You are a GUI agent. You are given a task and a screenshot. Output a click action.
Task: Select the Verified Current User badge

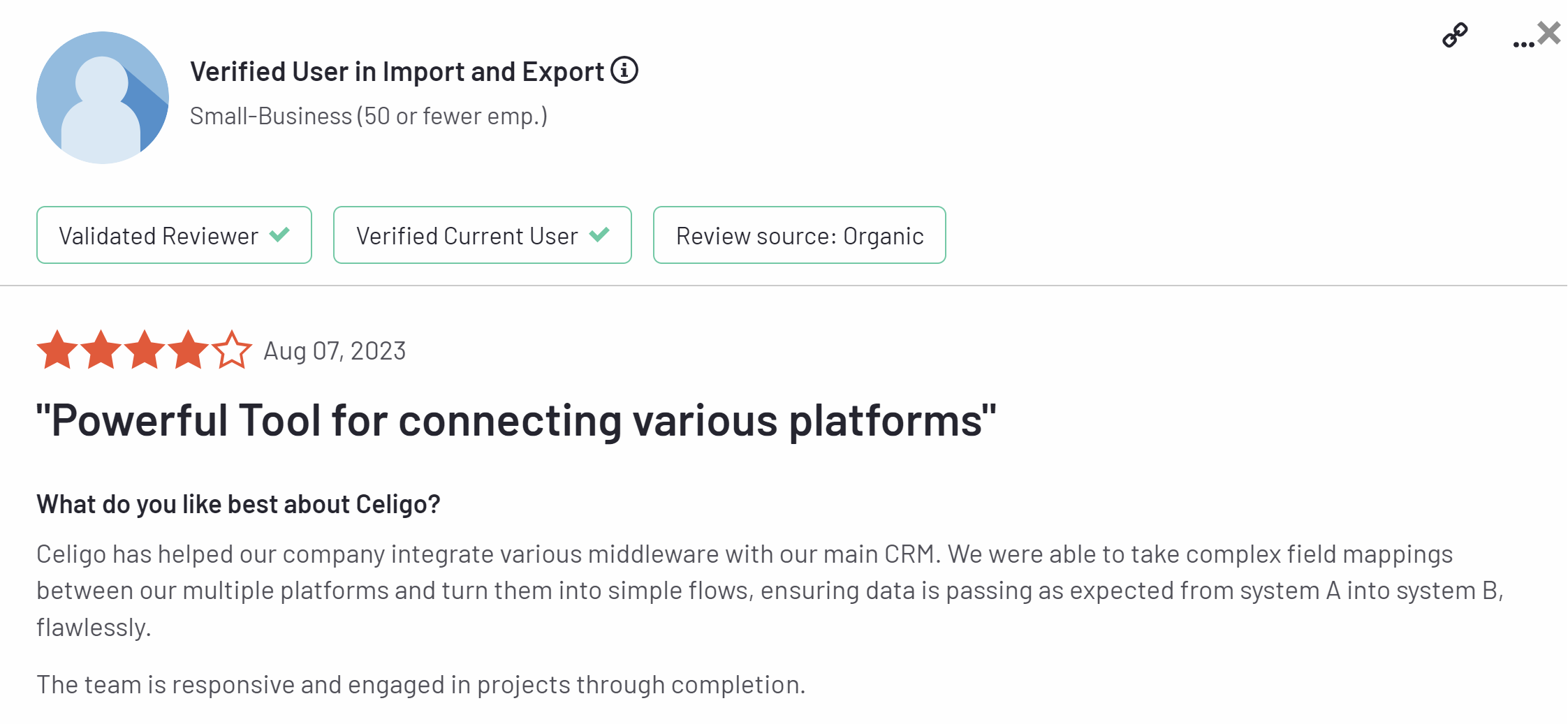coord(482,235)
